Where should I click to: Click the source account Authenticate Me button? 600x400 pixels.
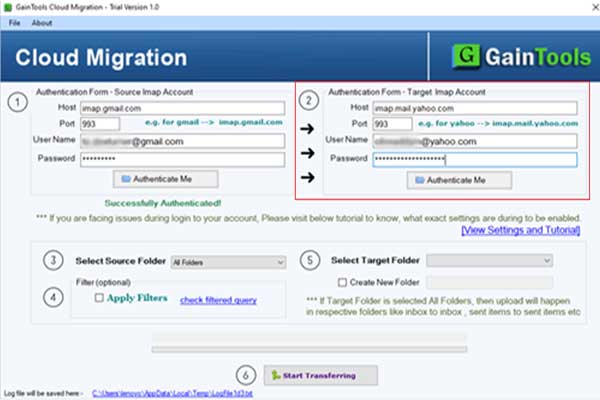coord(166,179)
